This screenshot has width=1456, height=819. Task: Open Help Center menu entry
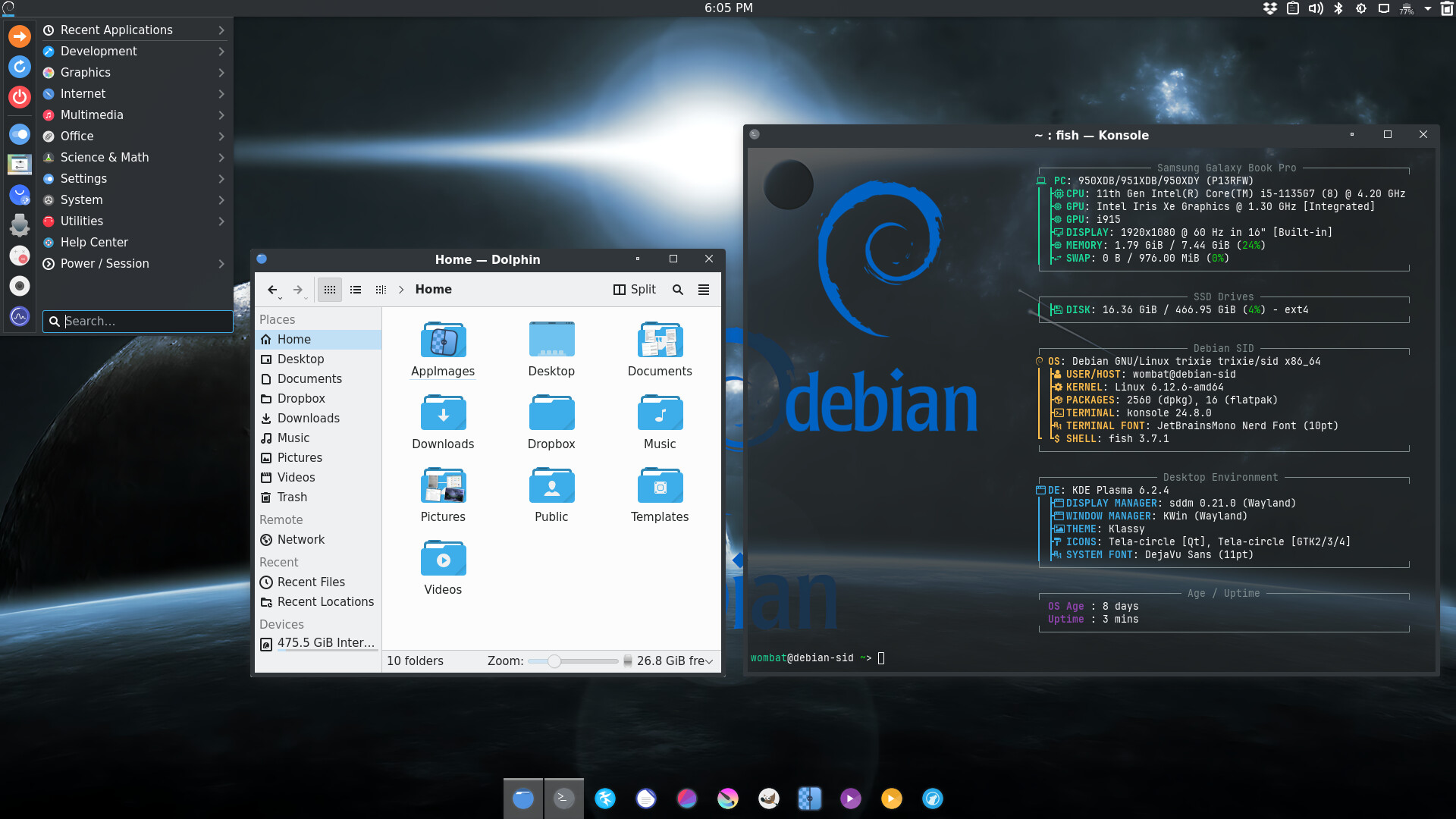coord(94,242)
